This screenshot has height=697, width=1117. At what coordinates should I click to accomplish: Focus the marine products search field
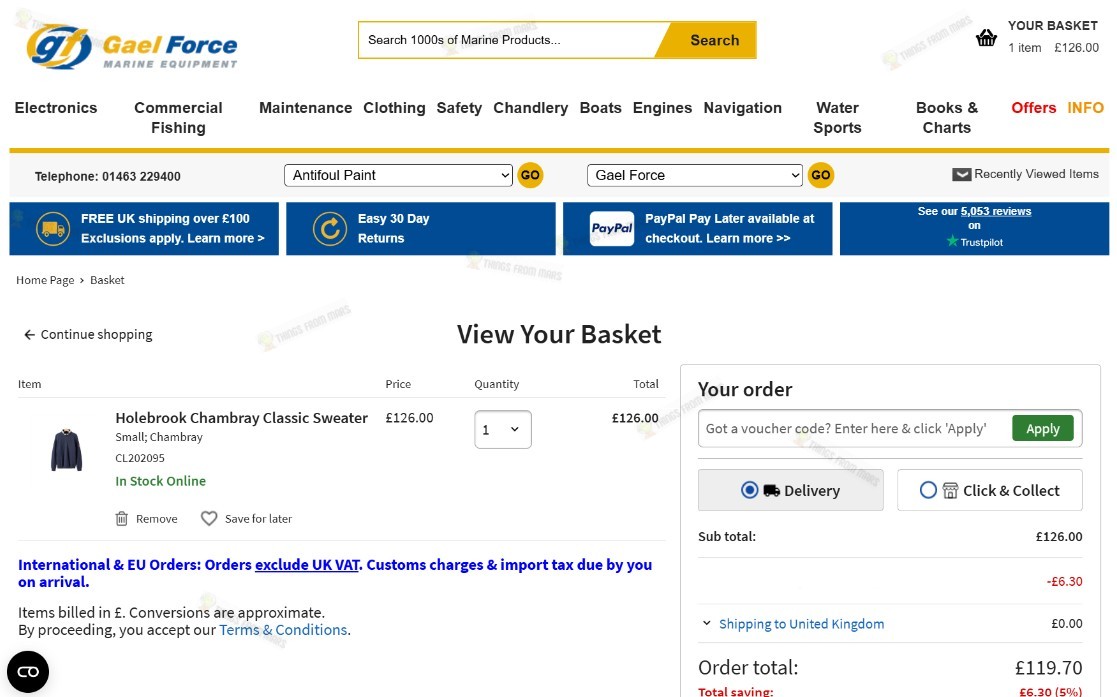click(x=507, y=40)
